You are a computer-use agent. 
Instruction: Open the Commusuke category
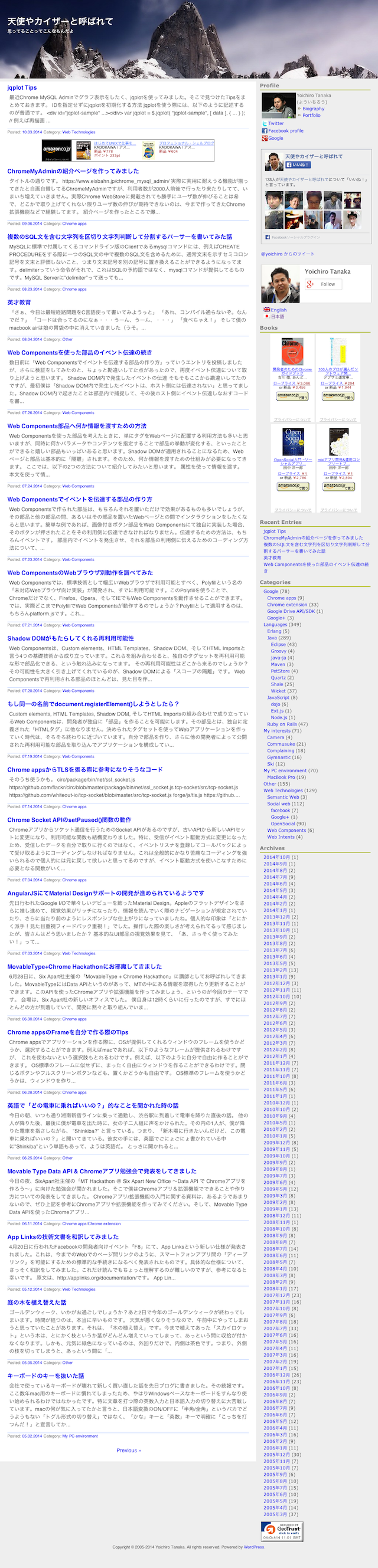click(x=281, y=744)
